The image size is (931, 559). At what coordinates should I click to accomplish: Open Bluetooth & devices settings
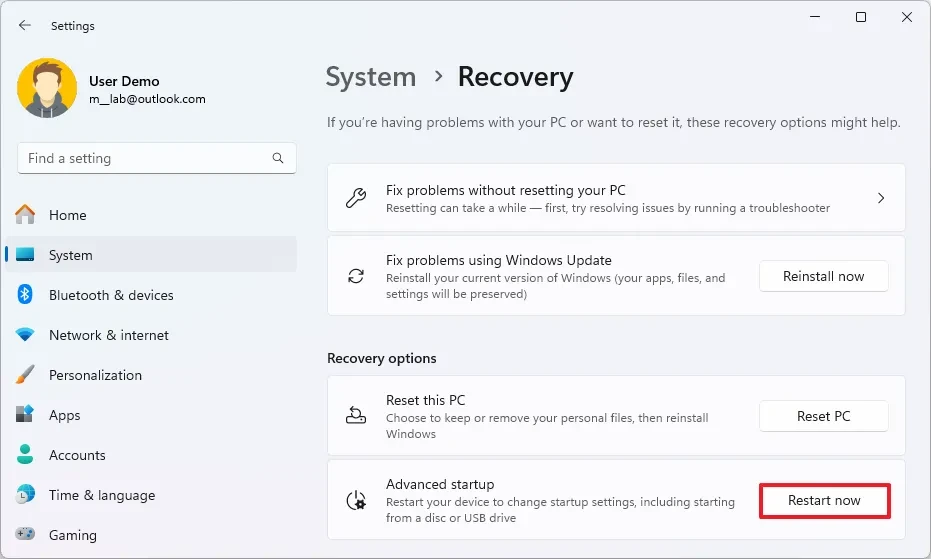[x=151, y=295]
